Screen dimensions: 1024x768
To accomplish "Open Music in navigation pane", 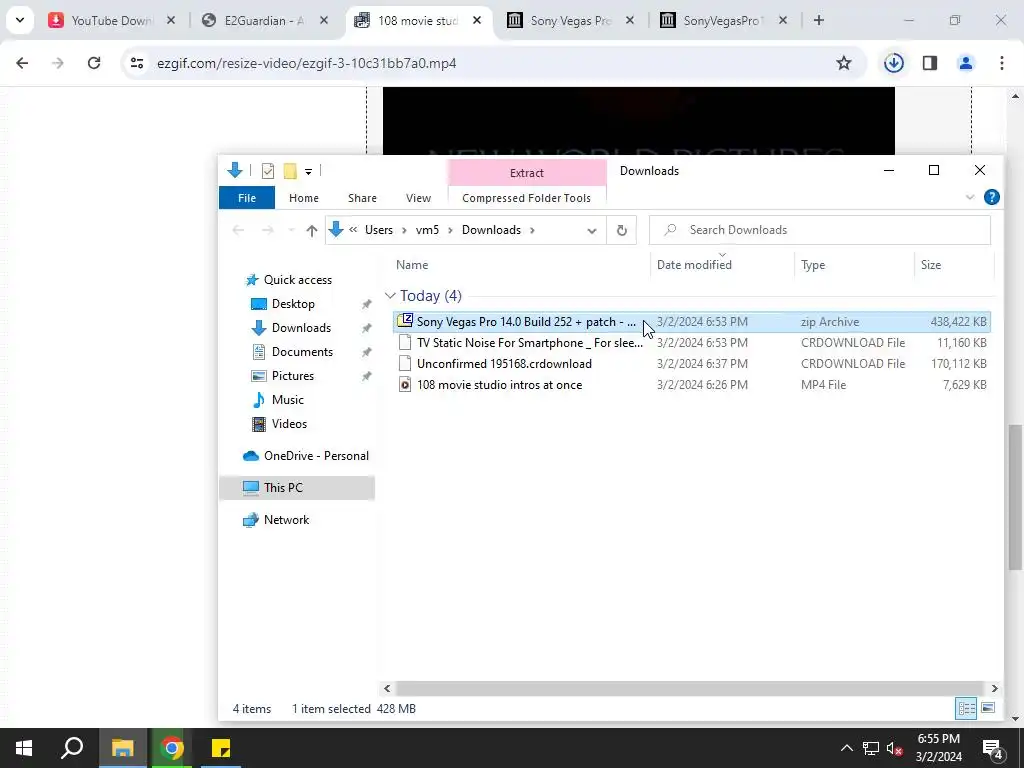I will 287,400.
